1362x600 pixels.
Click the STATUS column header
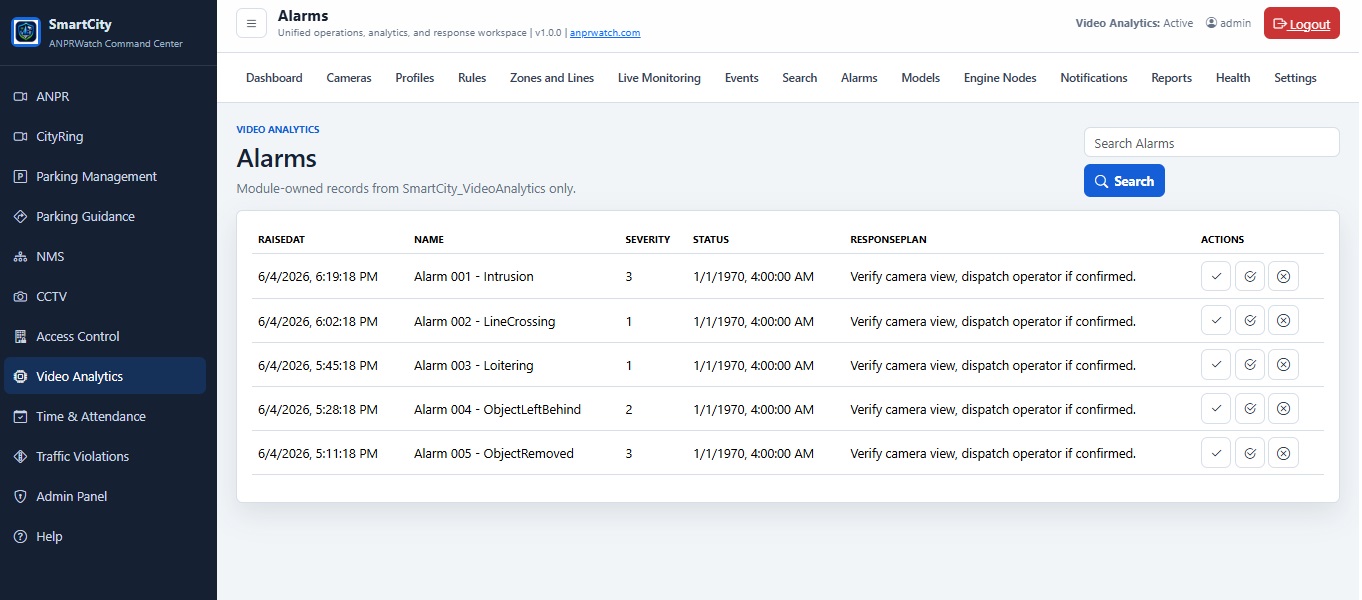pyautogui.click(x=711, y=240)
